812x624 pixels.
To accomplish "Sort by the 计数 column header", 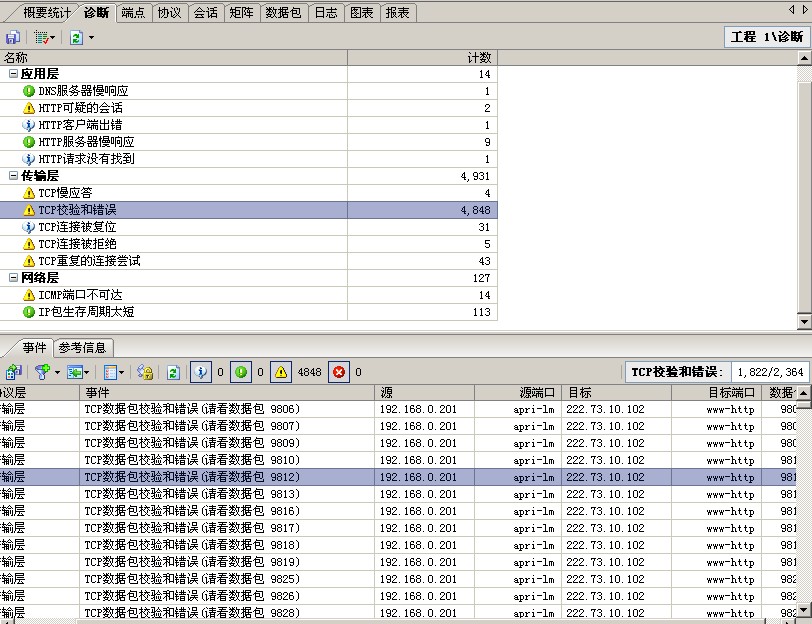I will click(421, 58).
